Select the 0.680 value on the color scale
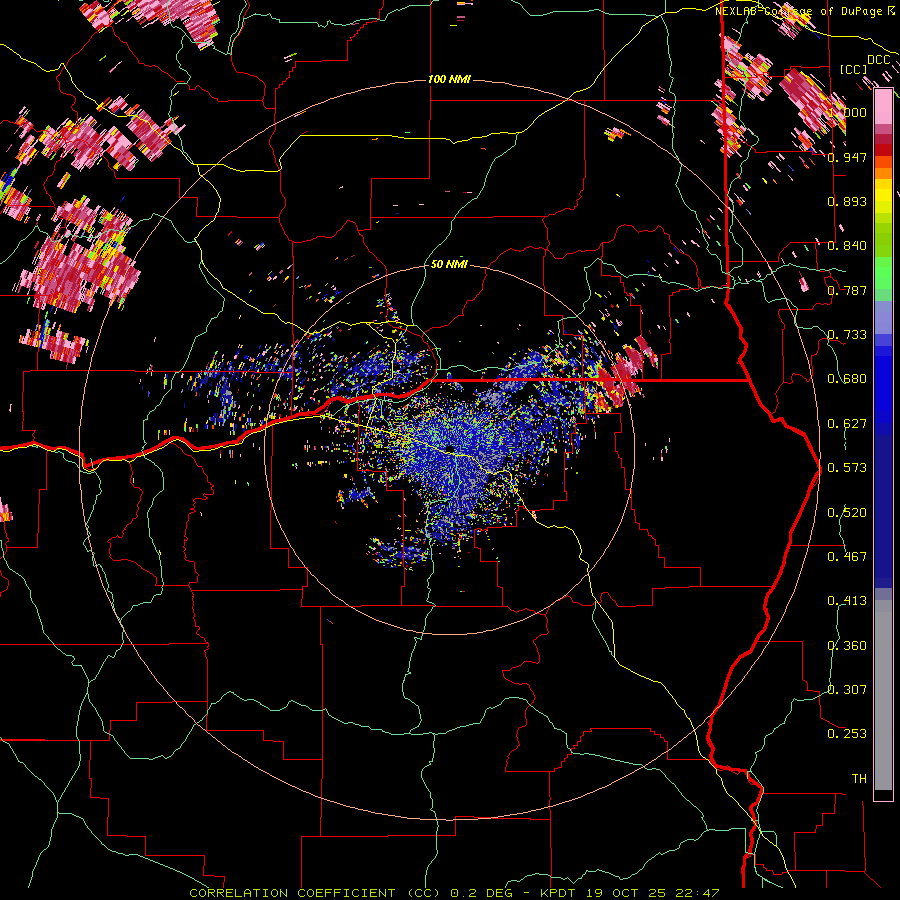The height and width of the screenshot is (900, 900). [x=847, y=378]
